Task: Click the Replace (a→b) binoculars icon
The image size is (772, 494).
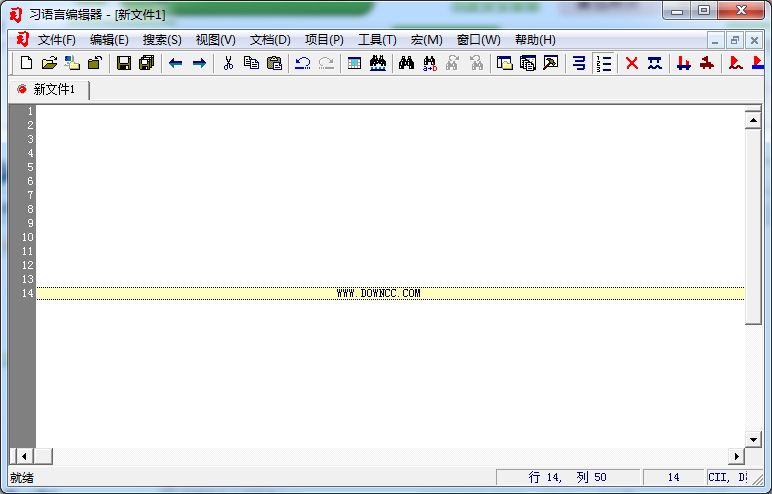Action: (430, 63)
